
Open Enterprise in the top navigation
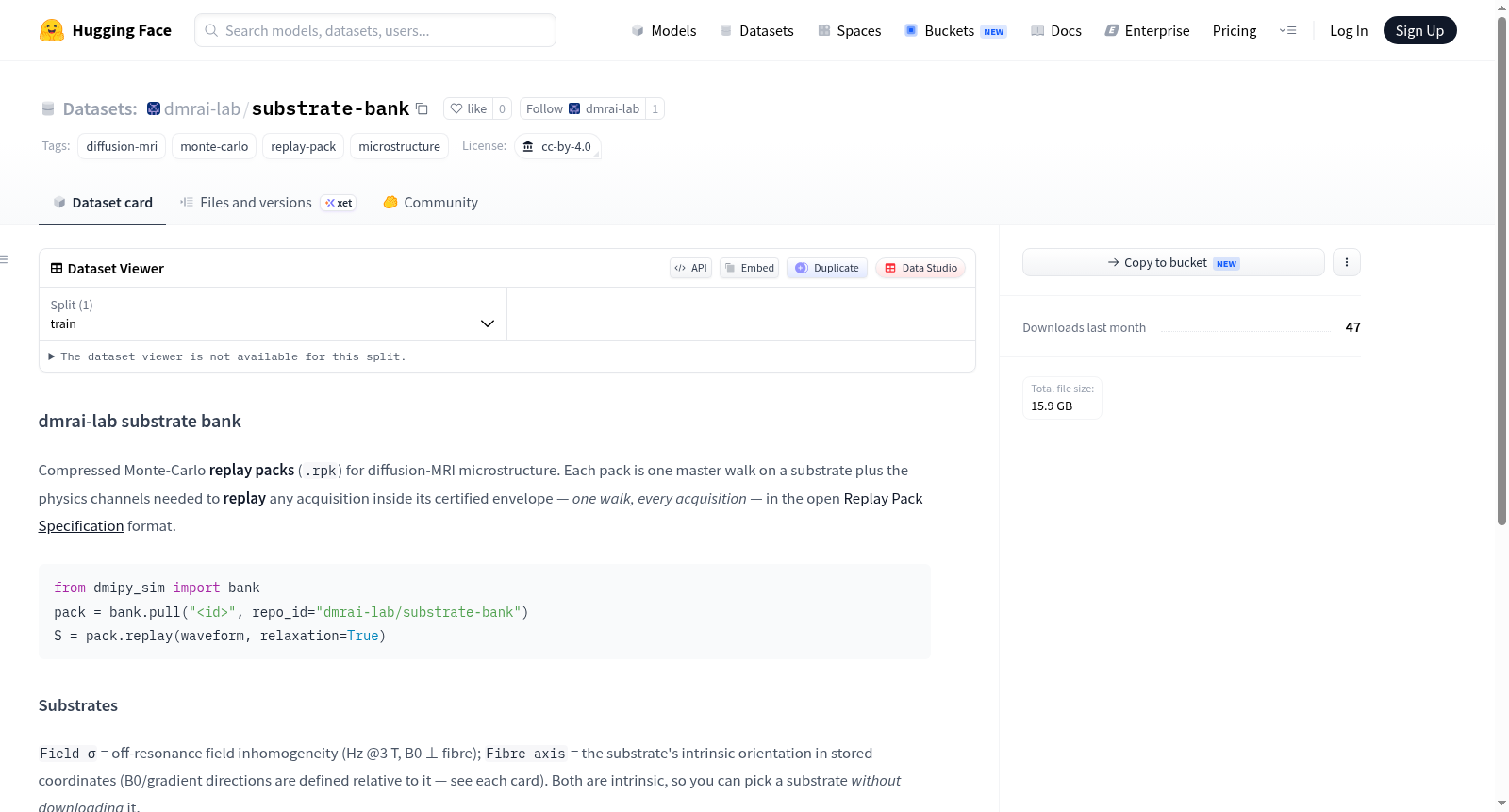click(1147, 30)
